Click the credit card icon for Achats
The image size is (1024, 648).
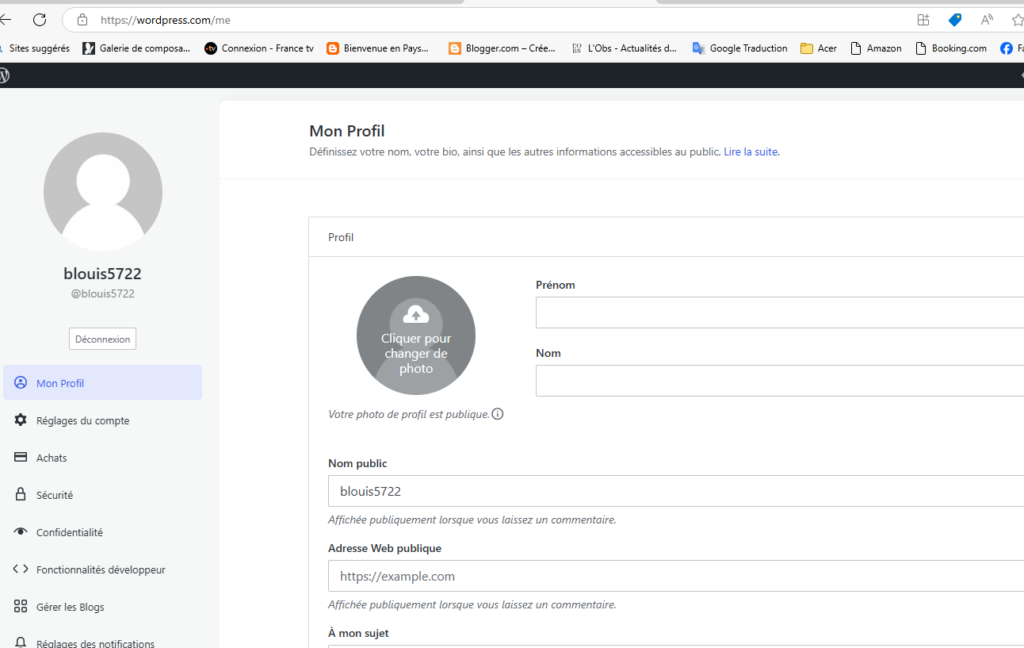tap(20, 458)
